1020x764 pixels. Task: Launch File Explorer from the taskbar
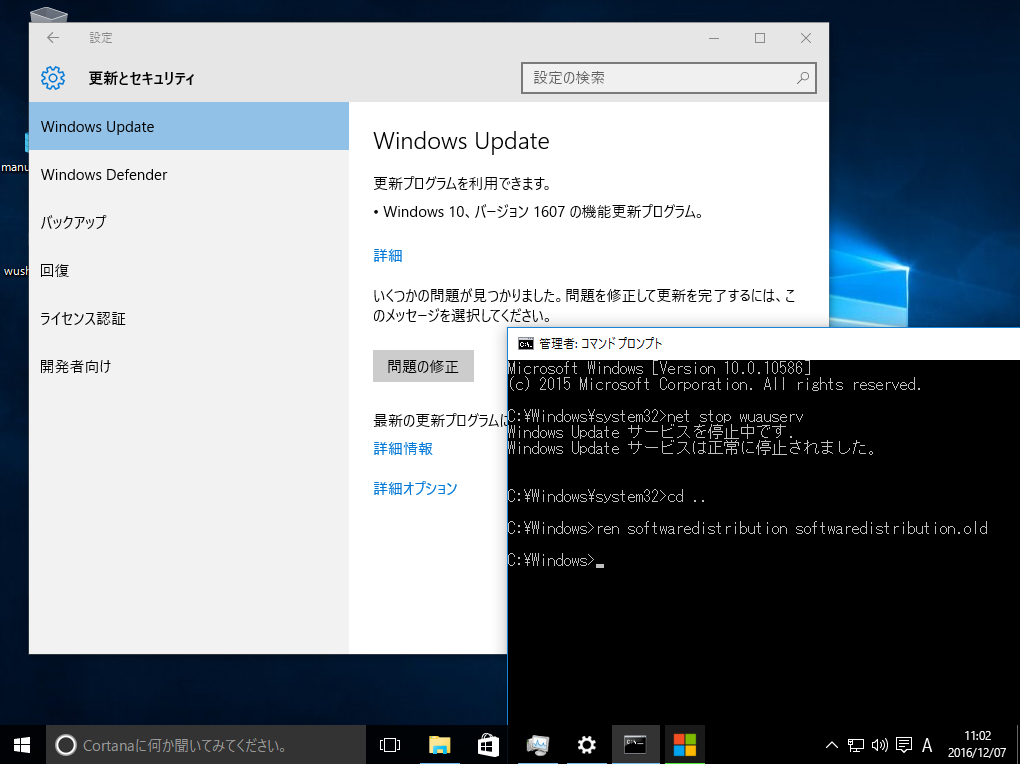pos(440,744)
